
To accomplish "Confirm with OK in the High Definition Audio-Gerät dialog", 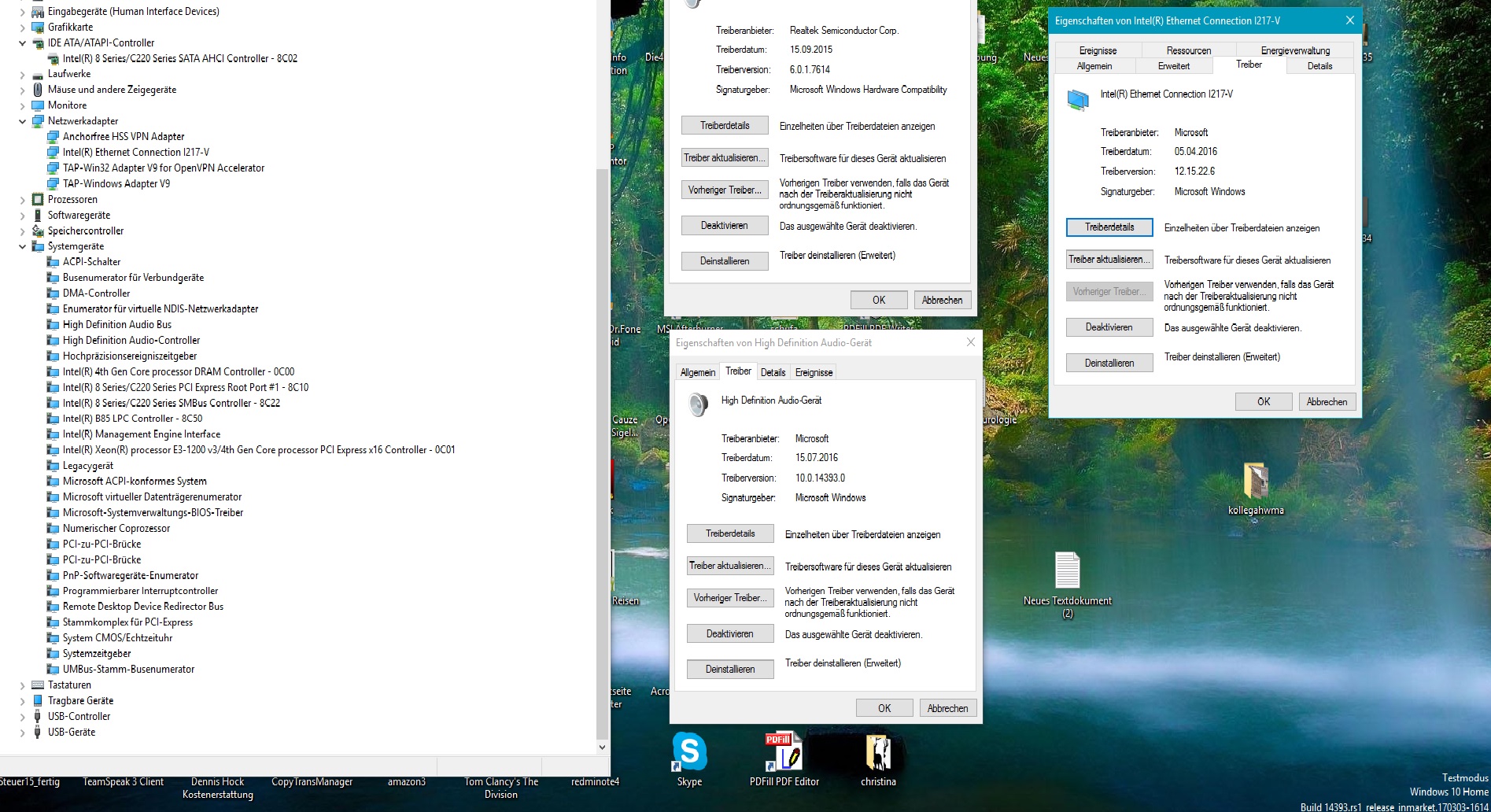I will [884, 708].
